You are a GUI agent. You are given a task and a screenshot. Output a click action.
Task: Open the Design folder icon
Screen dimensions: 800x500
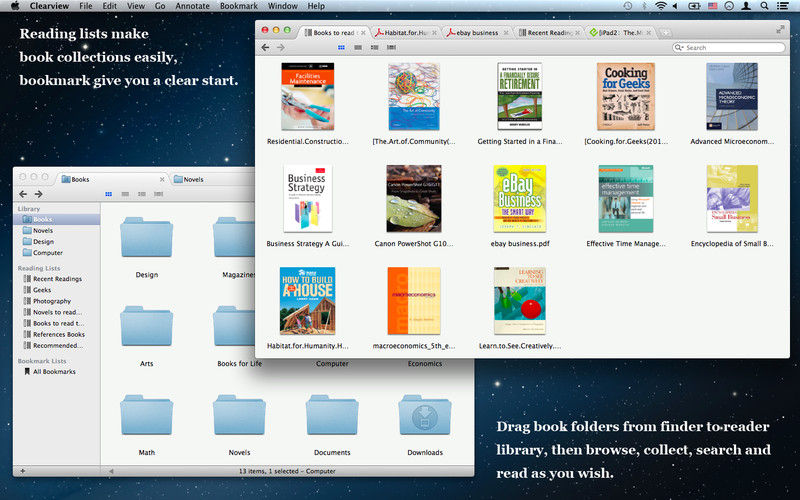pos(146,237)
